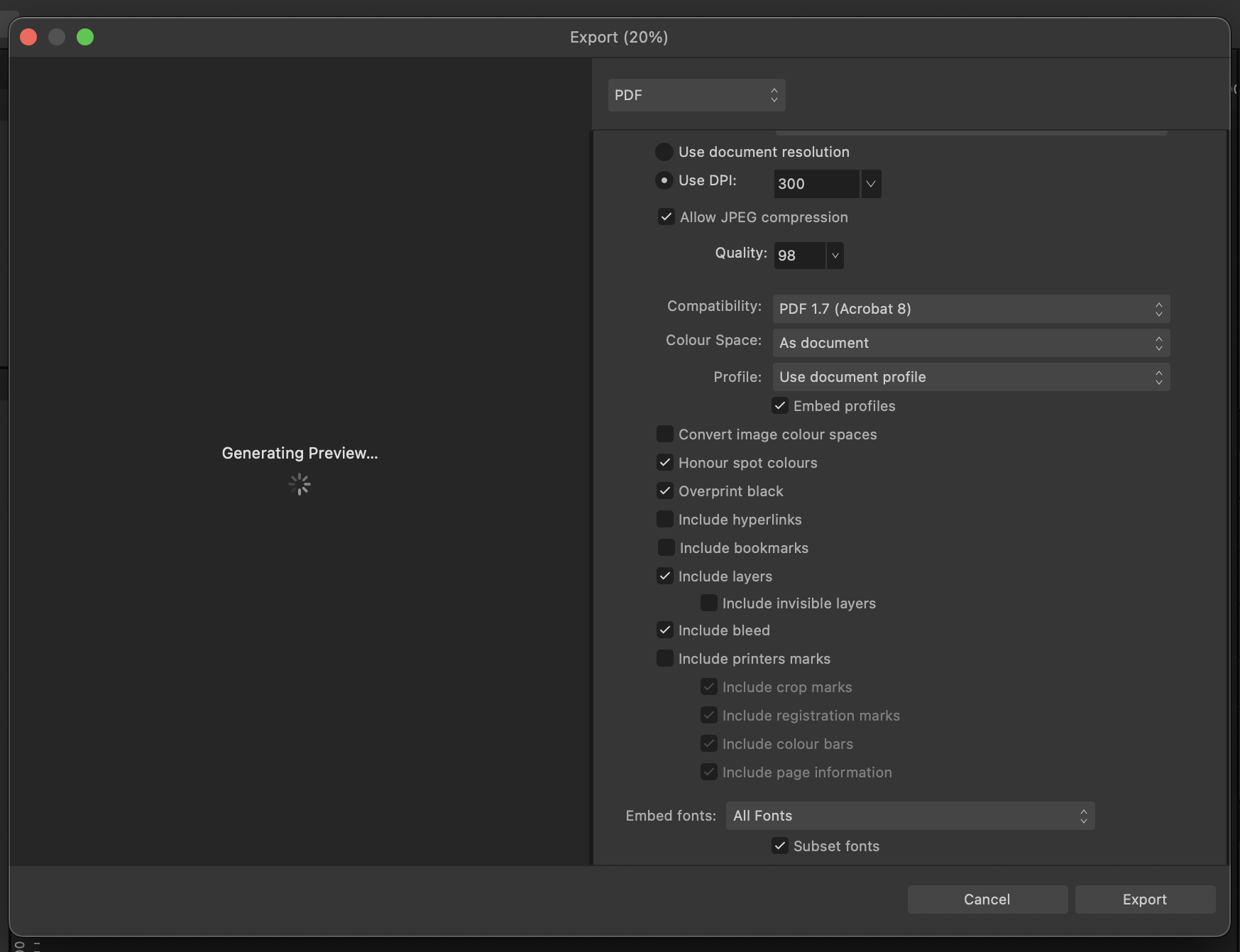Image resolution: width=1240 pixels, height=952 pixels.
Task: Enable the Include hyperlinks checkbox
Action: pyautogui.click(x=665, y=520)
